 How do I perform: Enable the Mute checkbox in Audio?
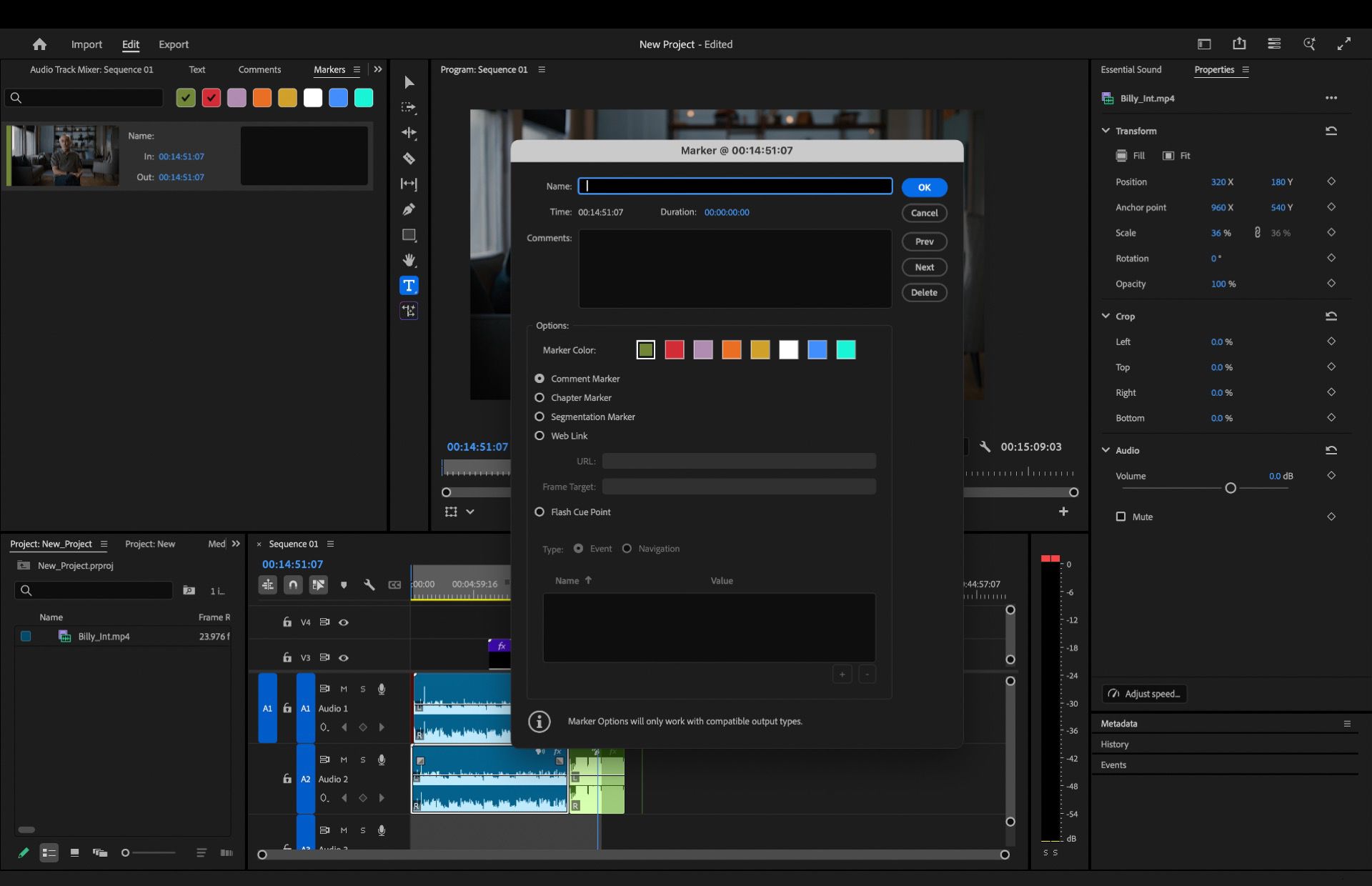pyautogui.click(x=1120, y=517)
